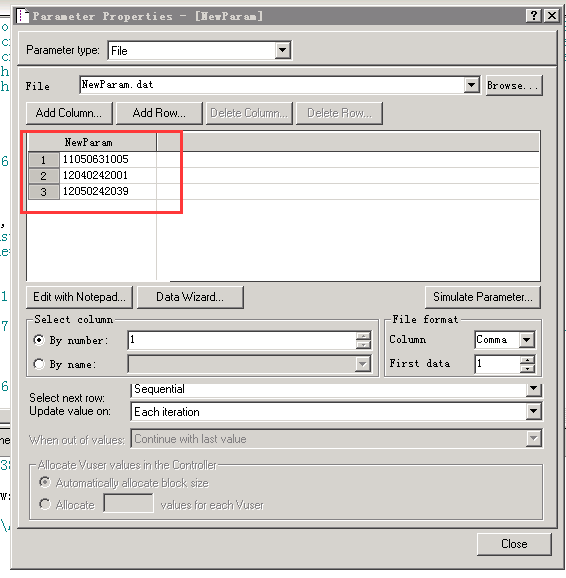Click the Close button
Screen dimensions: 566x578
tap(514, 544)
